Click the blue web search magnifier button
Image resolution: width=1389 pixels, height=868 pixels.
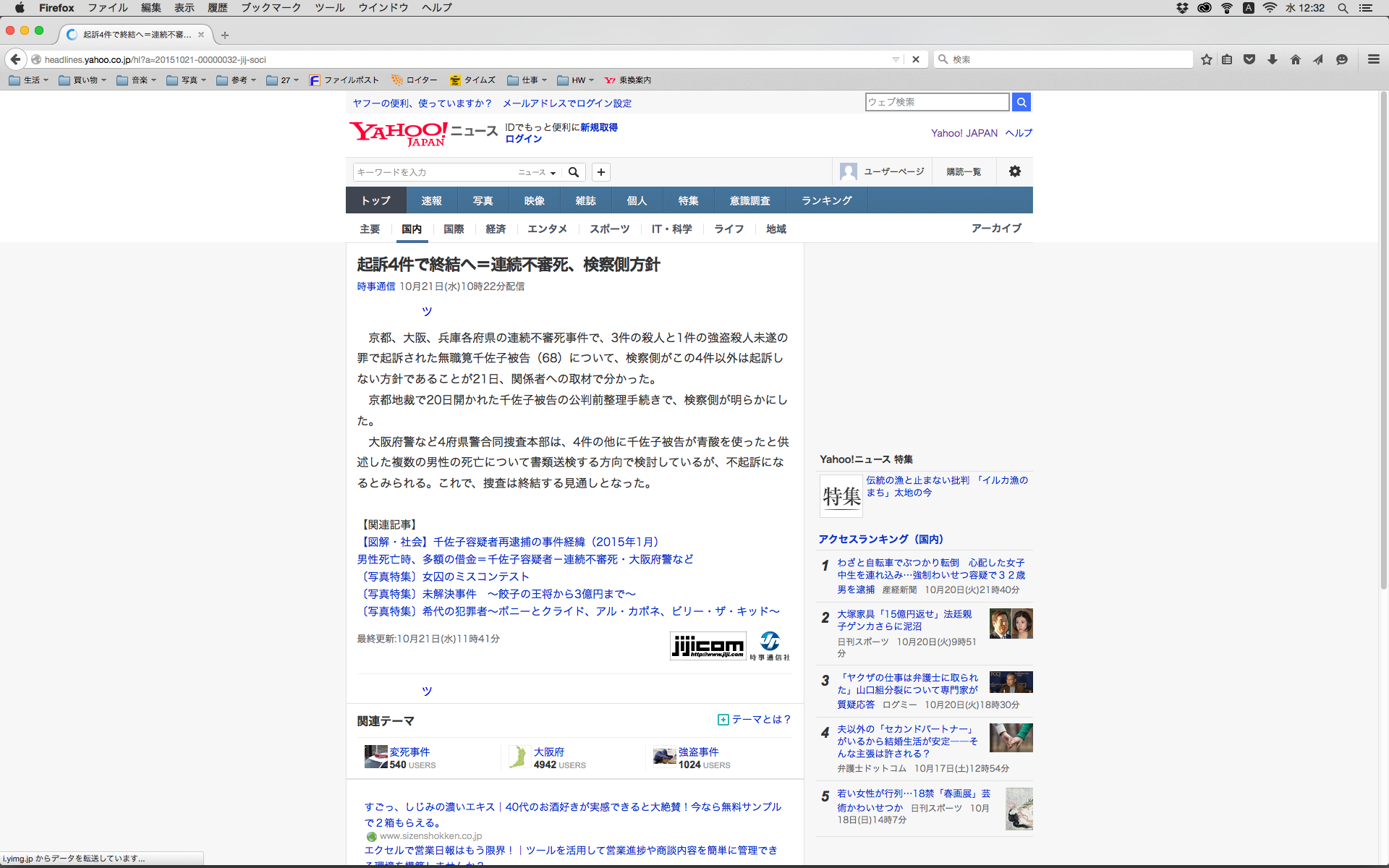coord(1021,102)
